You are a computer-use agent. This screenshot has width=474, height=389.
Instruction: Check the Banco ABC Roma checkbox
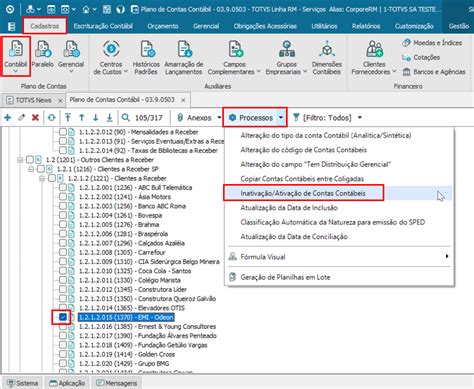(63, 206)
